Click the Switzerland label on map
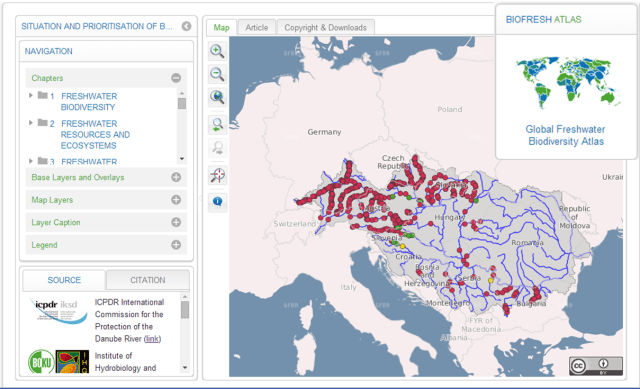The width and height of the screenshot is (640, 389). (295, 224)
